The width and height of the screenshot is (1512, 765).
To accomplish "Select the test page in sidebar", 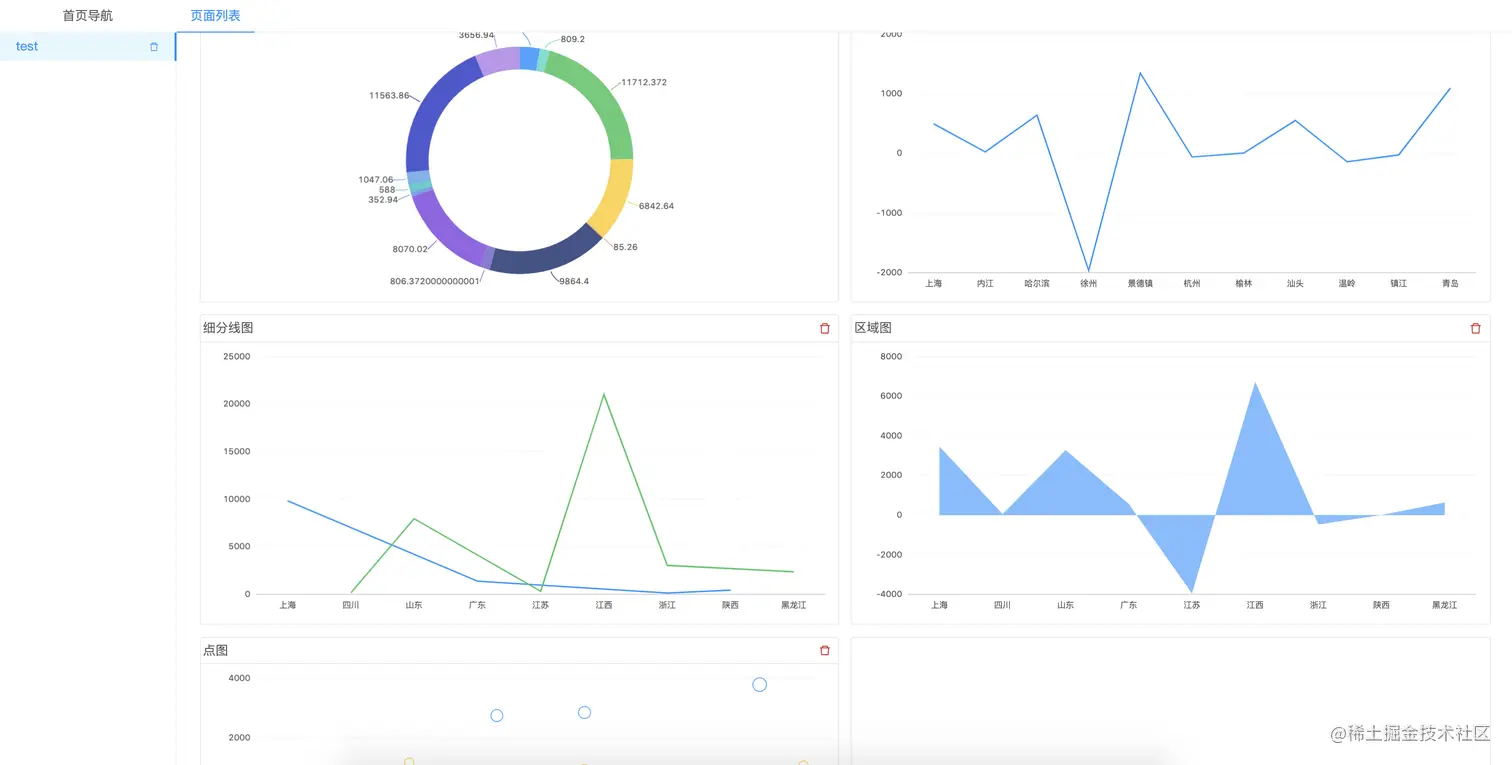I will (88, 46).
